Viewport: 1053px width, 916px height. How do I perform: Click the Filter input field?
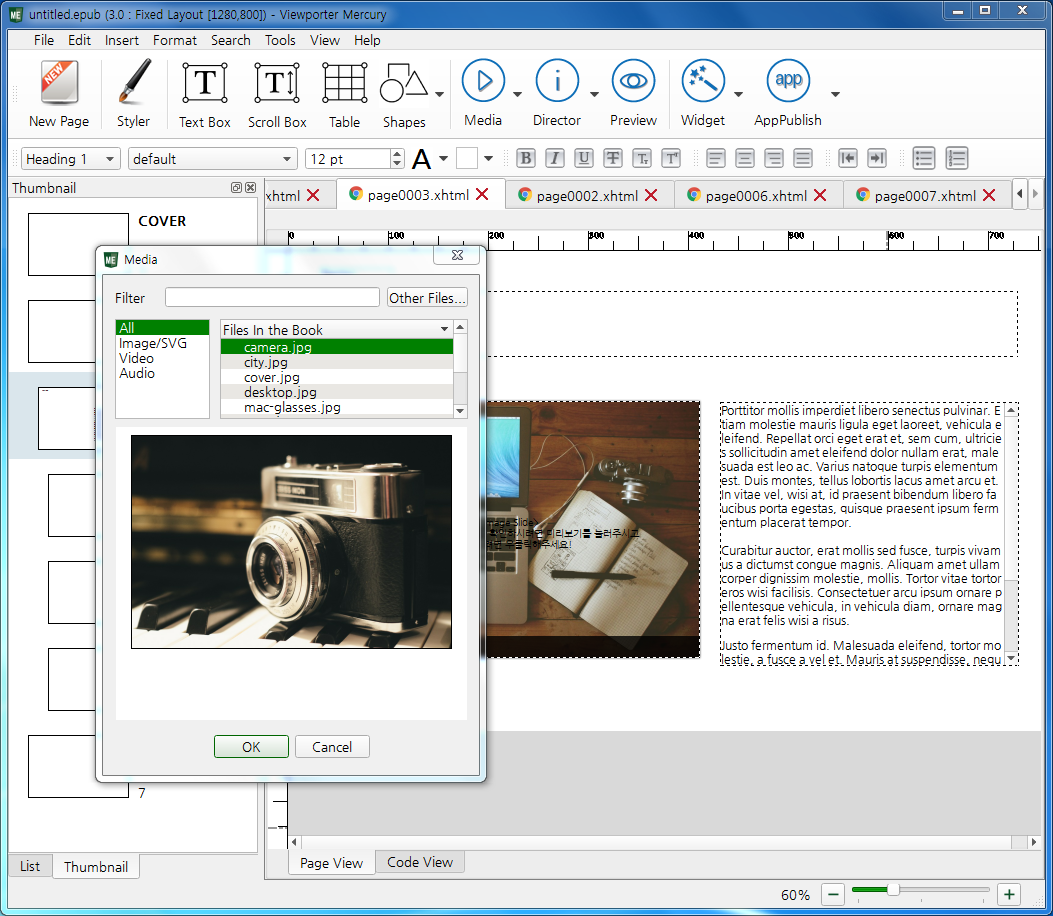tap(273, 297)
